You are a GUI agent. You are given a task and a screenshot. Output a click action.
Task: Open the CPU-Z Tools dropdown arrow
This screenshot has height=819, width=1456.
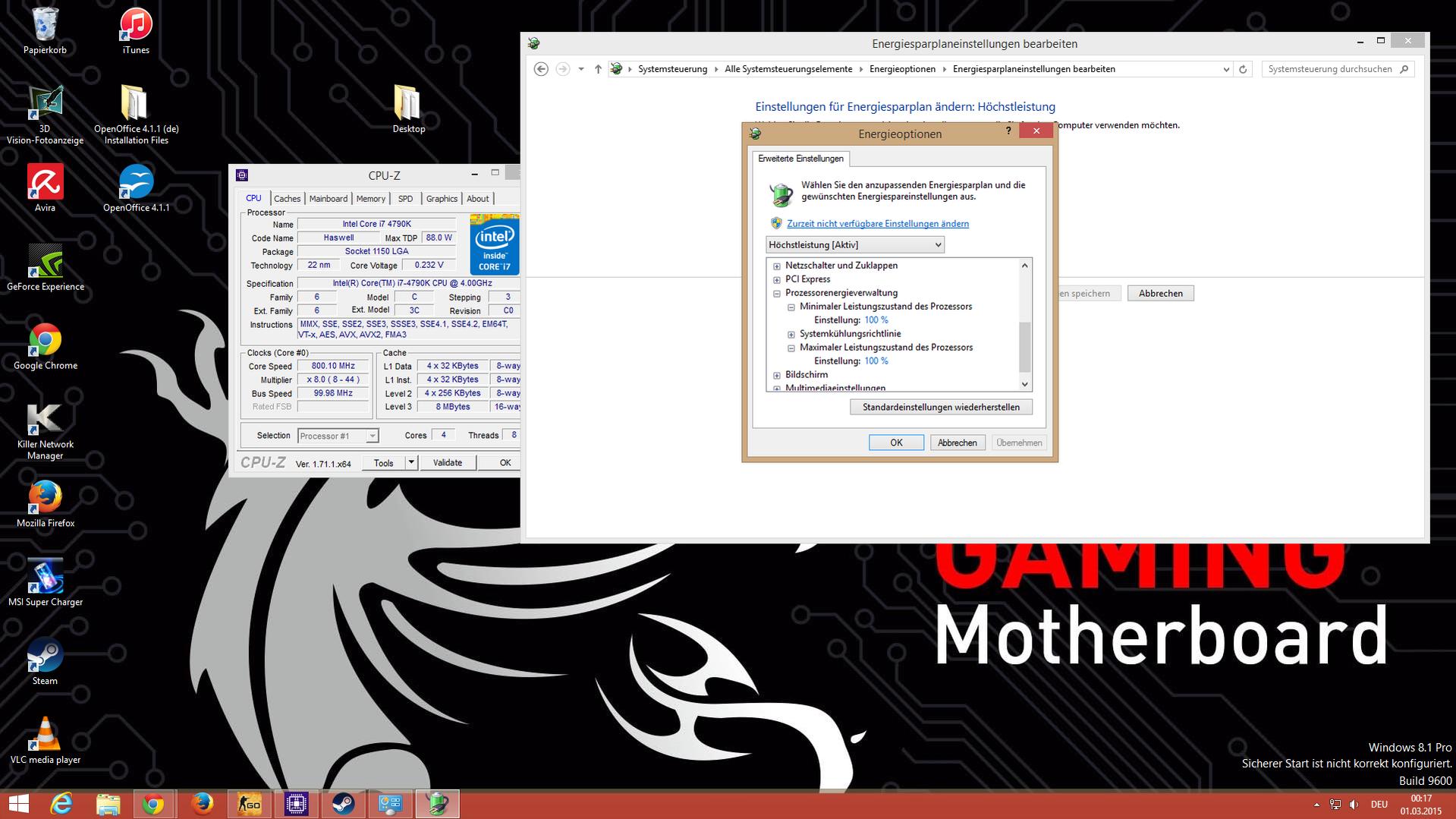tap(411, 463)
